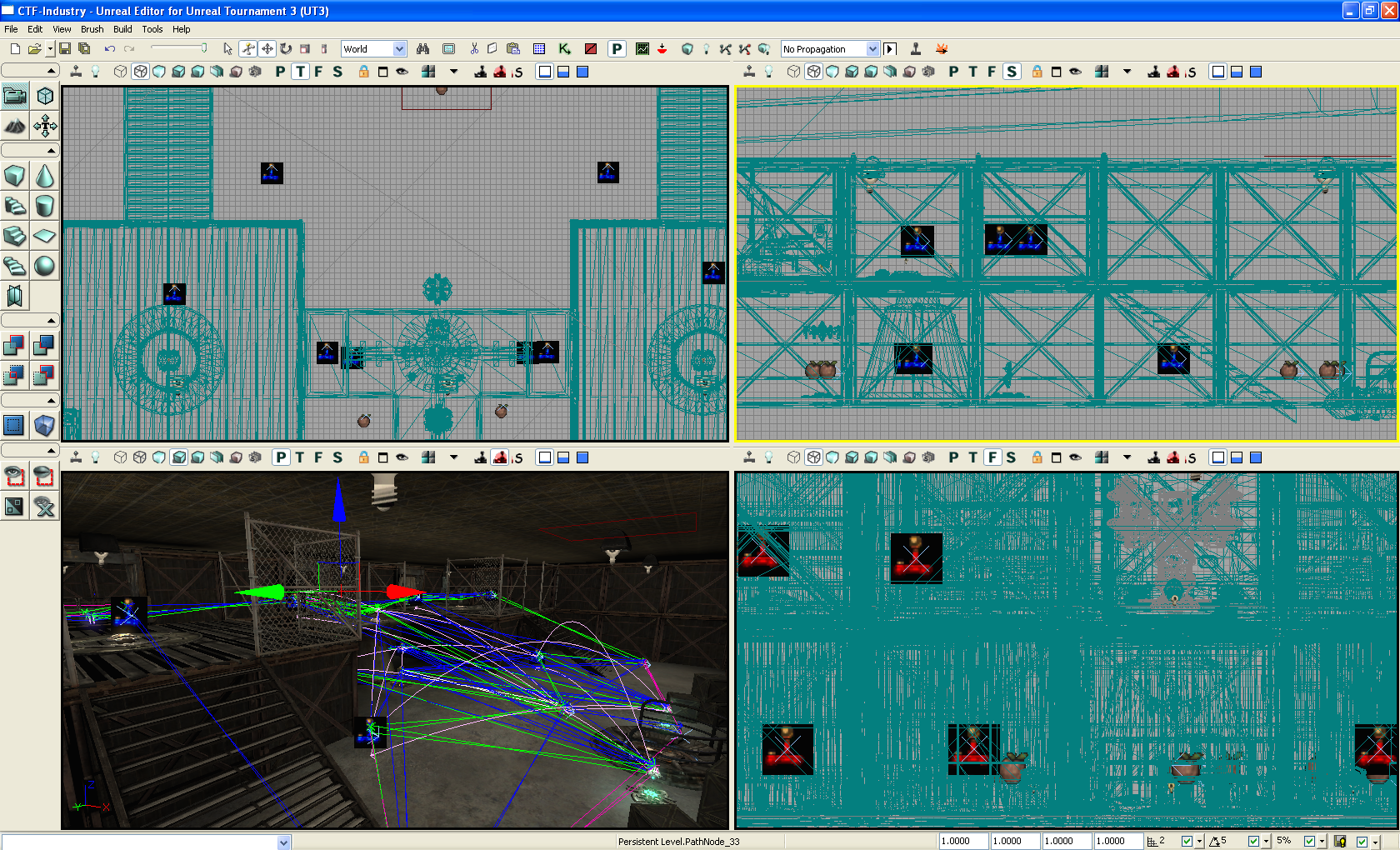Click the Undo arrow icon
This screenshot has width=1400, height=850.
pyautogui.click(x=109, y=49)
